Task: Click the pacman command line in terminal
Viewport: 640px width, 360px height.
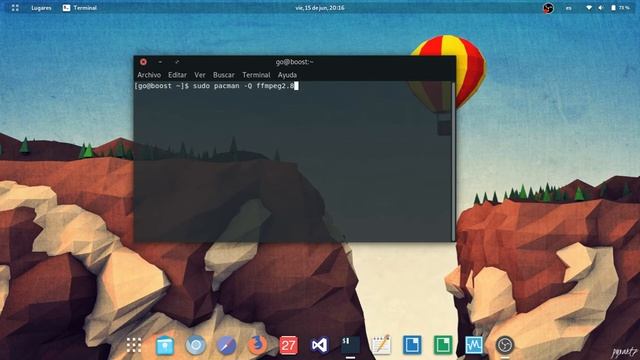Action: pyautogui.click(x=216, y=86)
